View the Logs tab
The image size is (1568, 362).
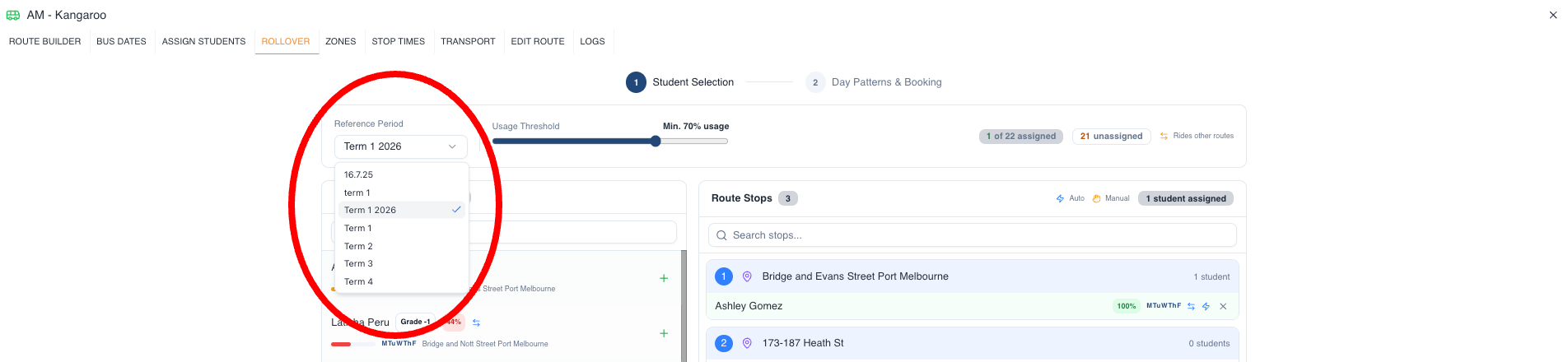(x=592, y=41)
